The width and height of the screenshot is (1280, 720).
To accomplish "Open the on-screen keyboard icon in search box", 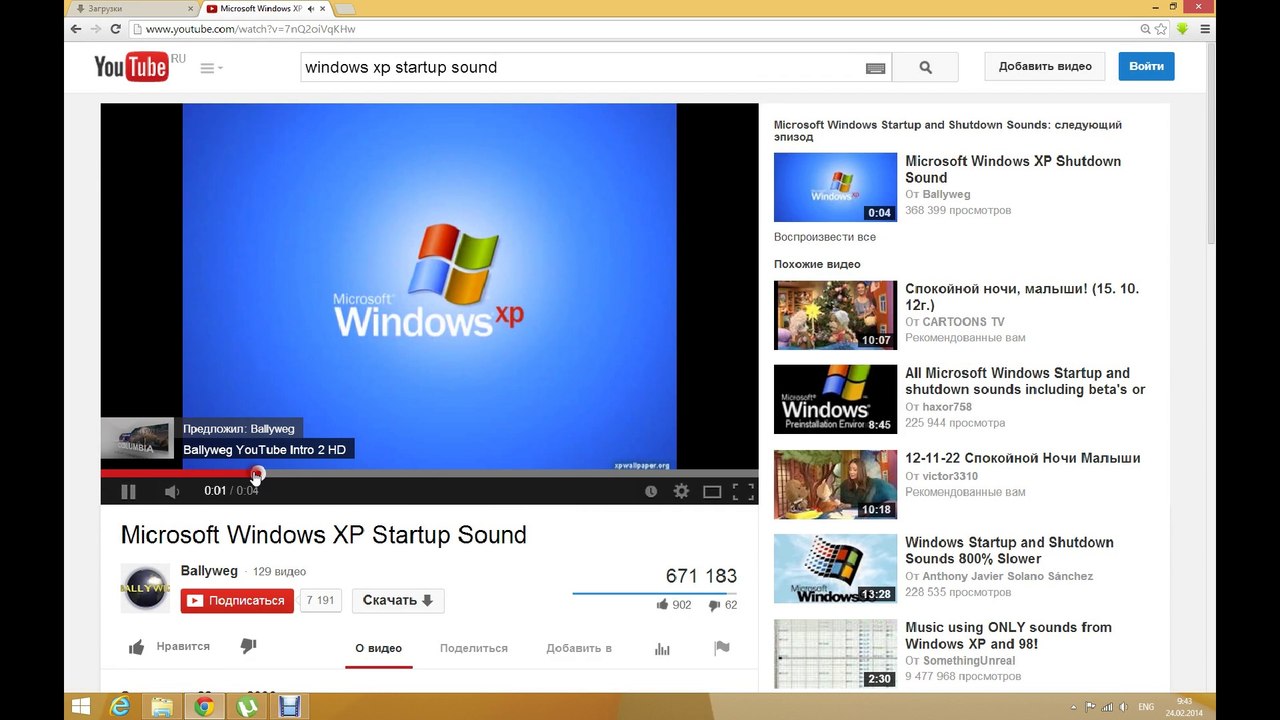I will point(875,68).
